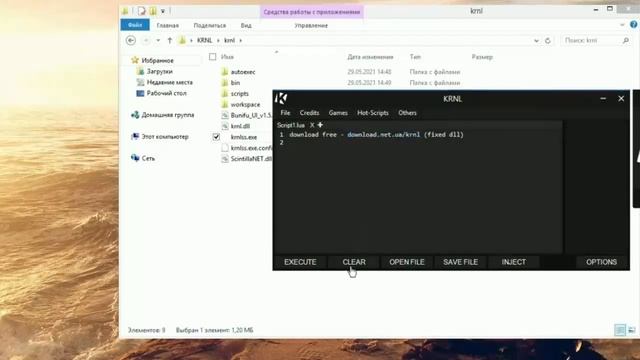Sort by Дата изменения column

(370, 57)
